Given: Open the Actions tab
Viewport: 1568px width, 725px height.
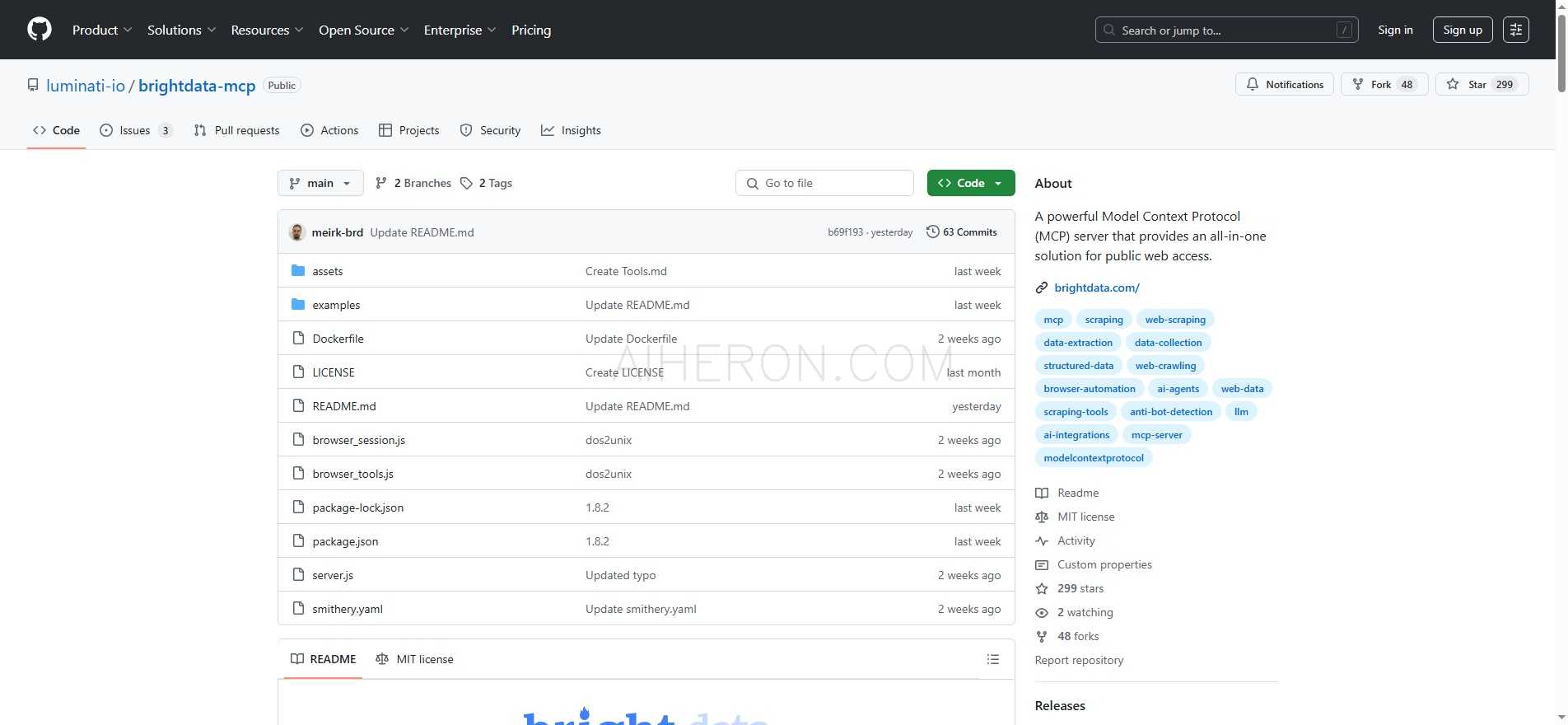Looking at the screenshot, I should (329, 130).
